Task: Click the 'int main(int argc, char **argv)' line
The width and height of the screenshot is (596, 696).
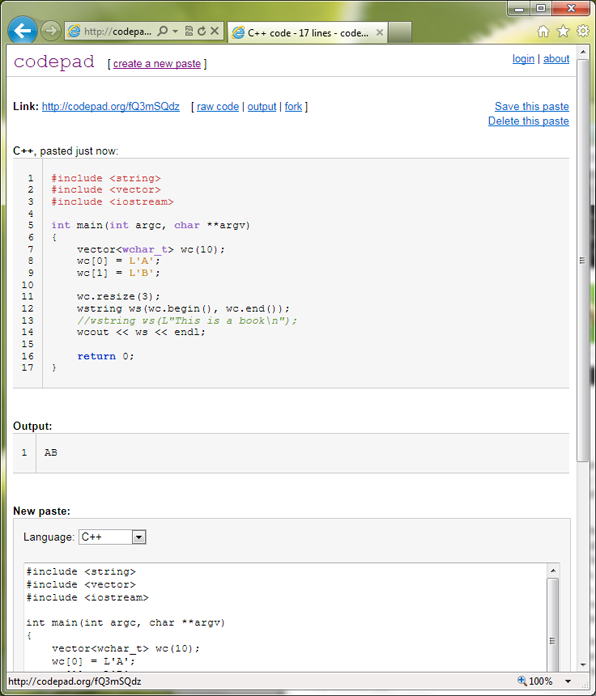Action: (151, 225)
